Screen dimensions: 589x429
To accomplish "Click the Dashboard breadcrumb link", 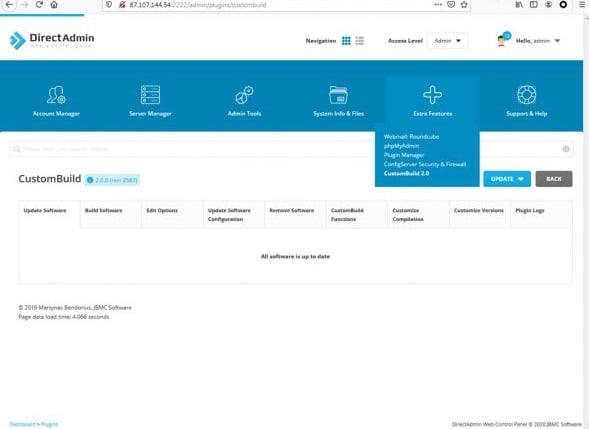I will click(22, 424).
